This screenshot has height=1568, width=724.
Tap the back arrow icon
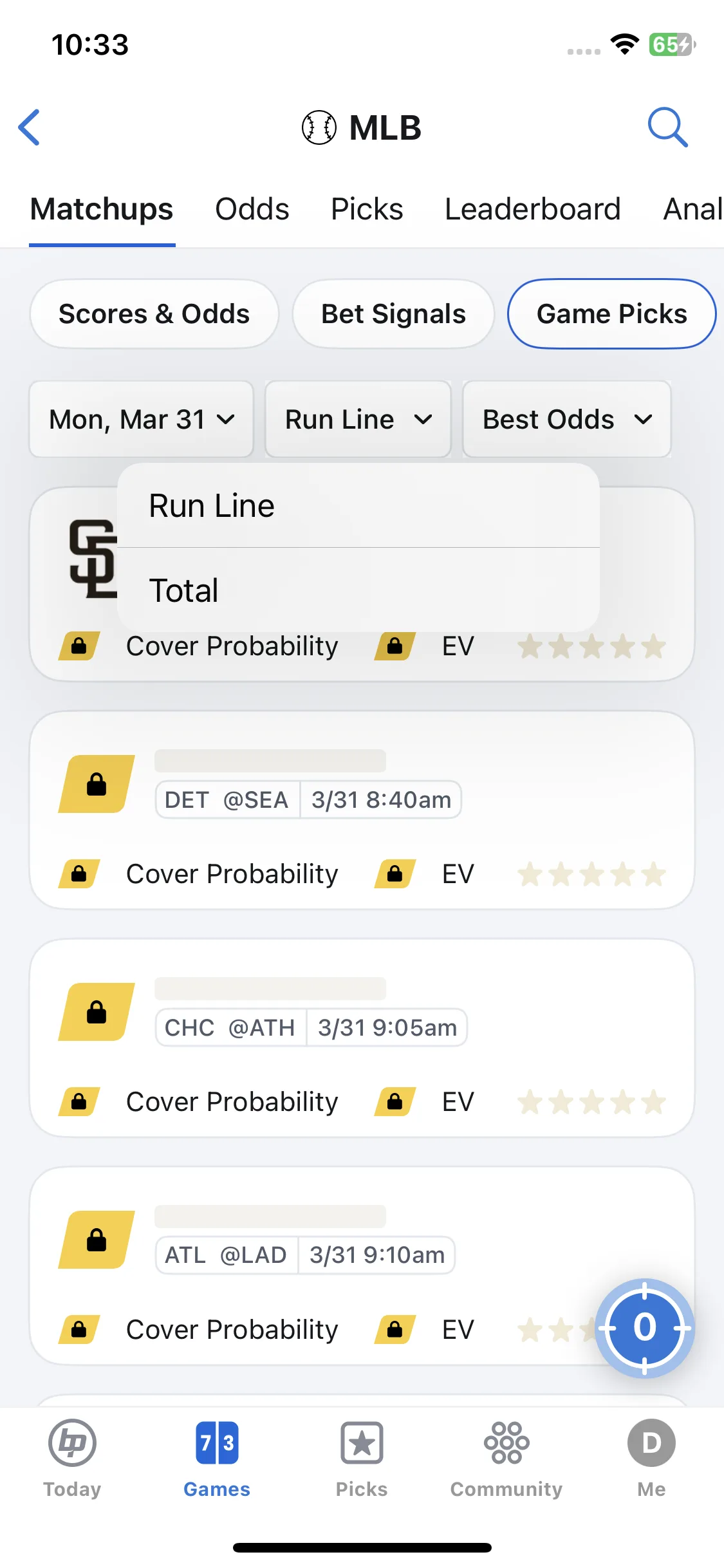point(30,127)
